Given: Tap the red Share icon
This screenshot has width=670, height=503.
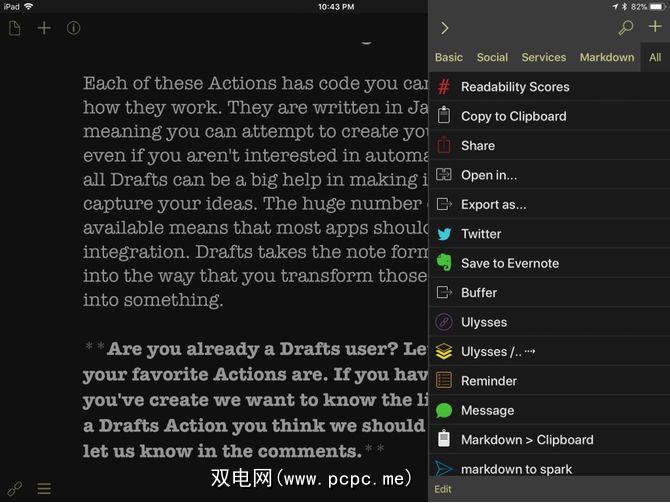Looking at the screenshot, I should pos(444,145).
